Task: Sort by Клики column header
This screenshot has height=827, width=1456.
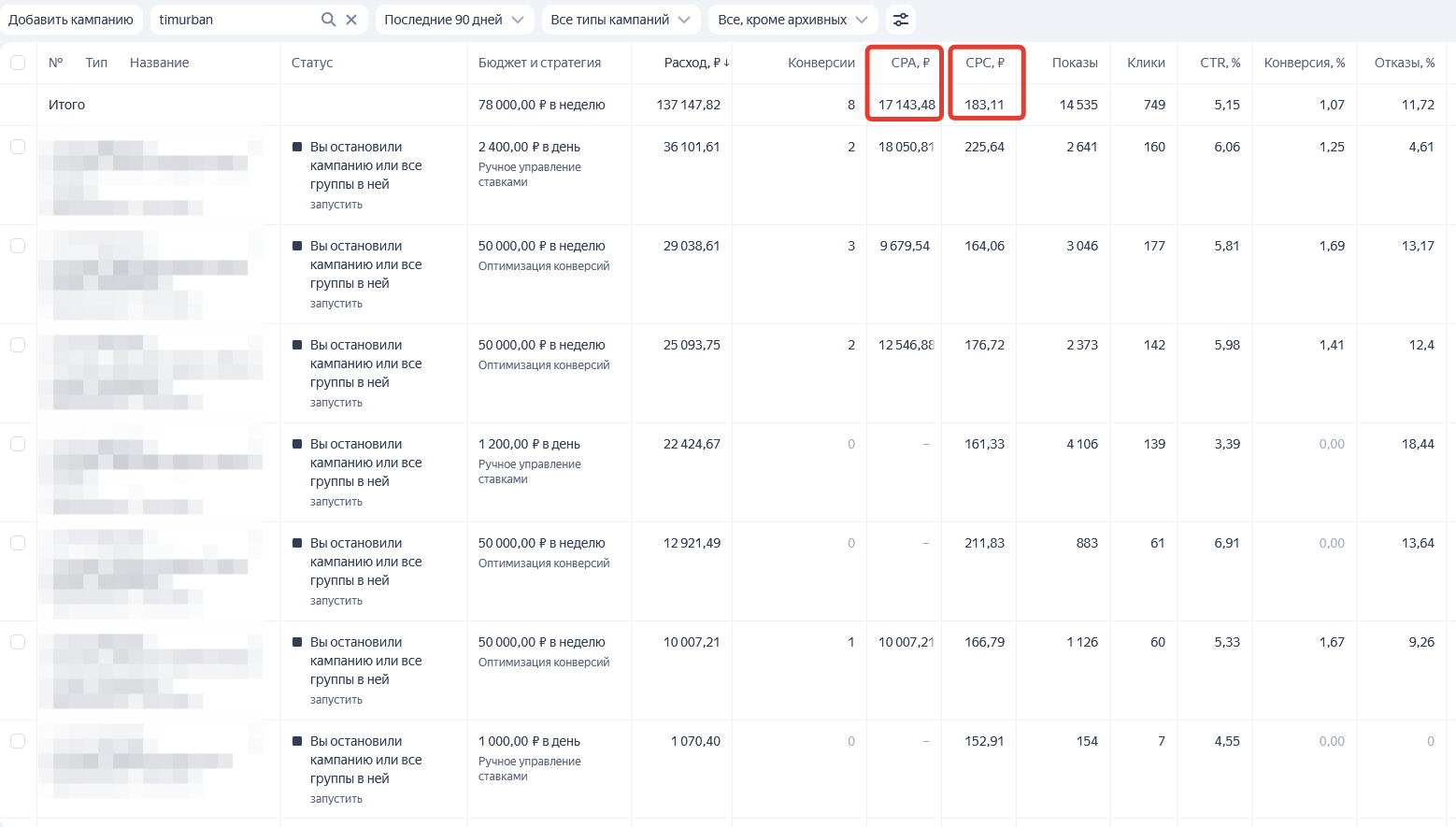Action: [1146, 63]
